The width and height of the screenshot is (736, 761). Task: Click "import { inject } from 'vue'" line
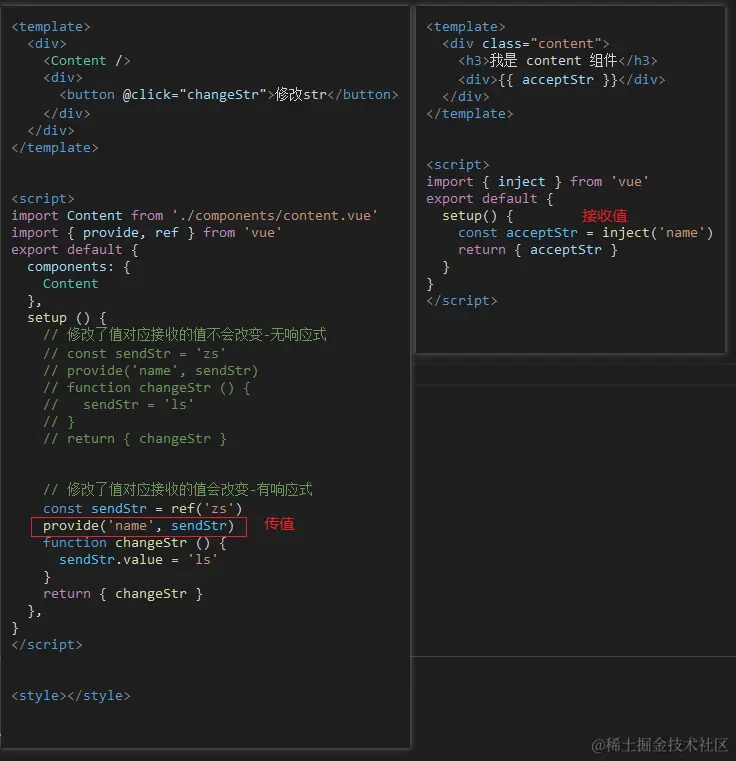537,182
